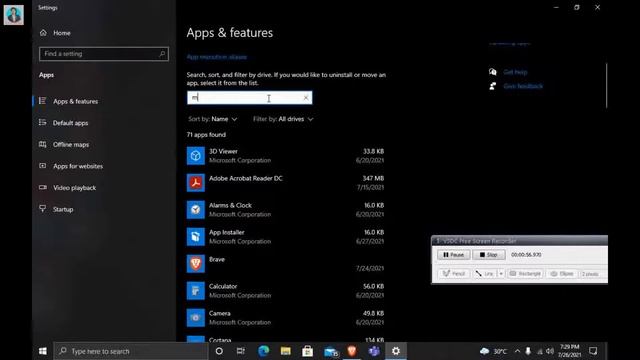Click the apps list search field
The width and height of the screenshot is (640, 360).
249,98
